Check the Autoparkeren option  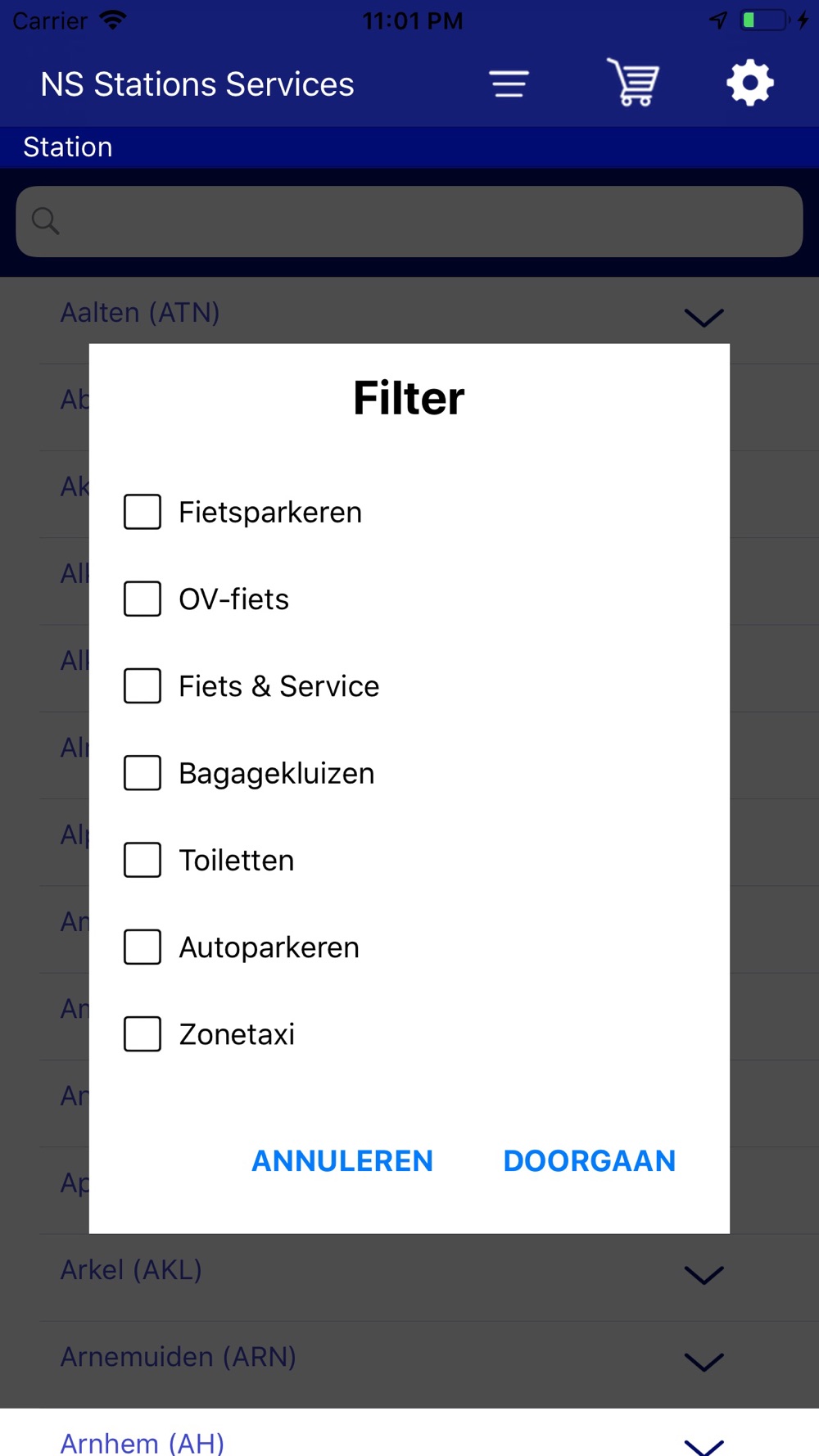[x=143, y=947]
